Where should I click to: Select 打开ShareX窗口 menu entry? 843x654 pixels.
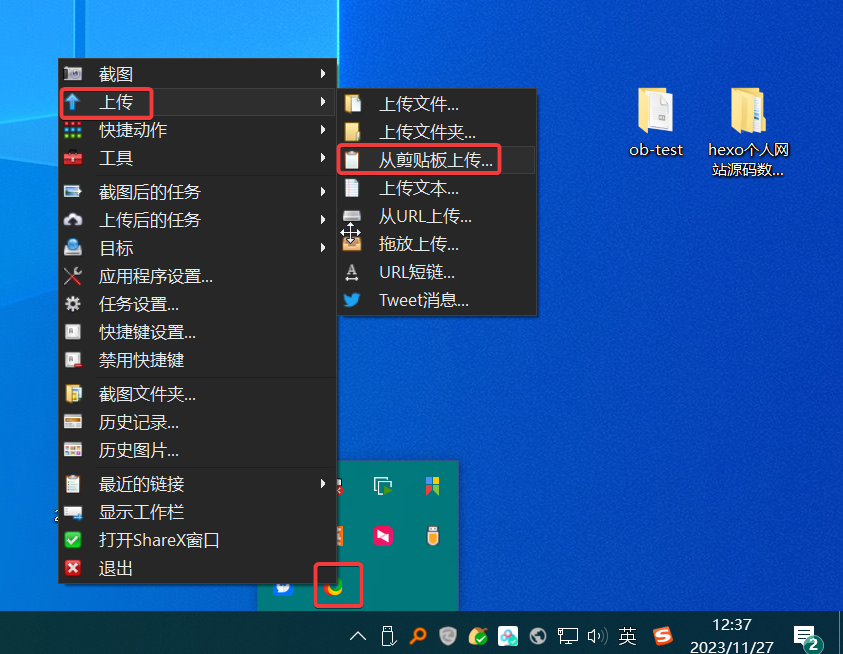[x=197, y=540]
